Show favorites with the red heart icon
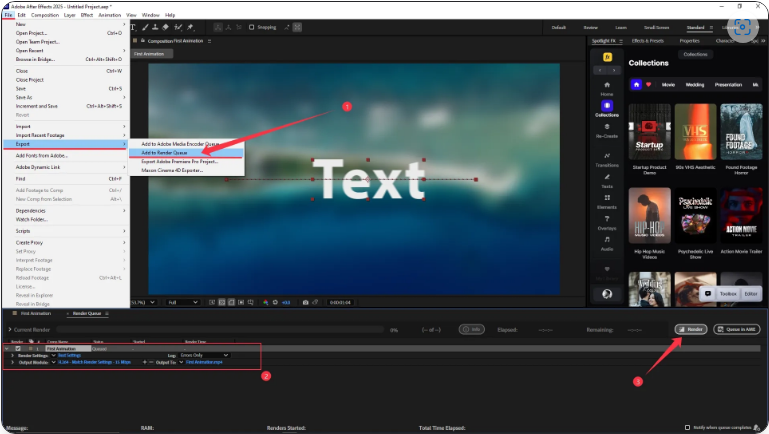The width and height of the screenshot is (769, 434). click(x=648, y=84)
